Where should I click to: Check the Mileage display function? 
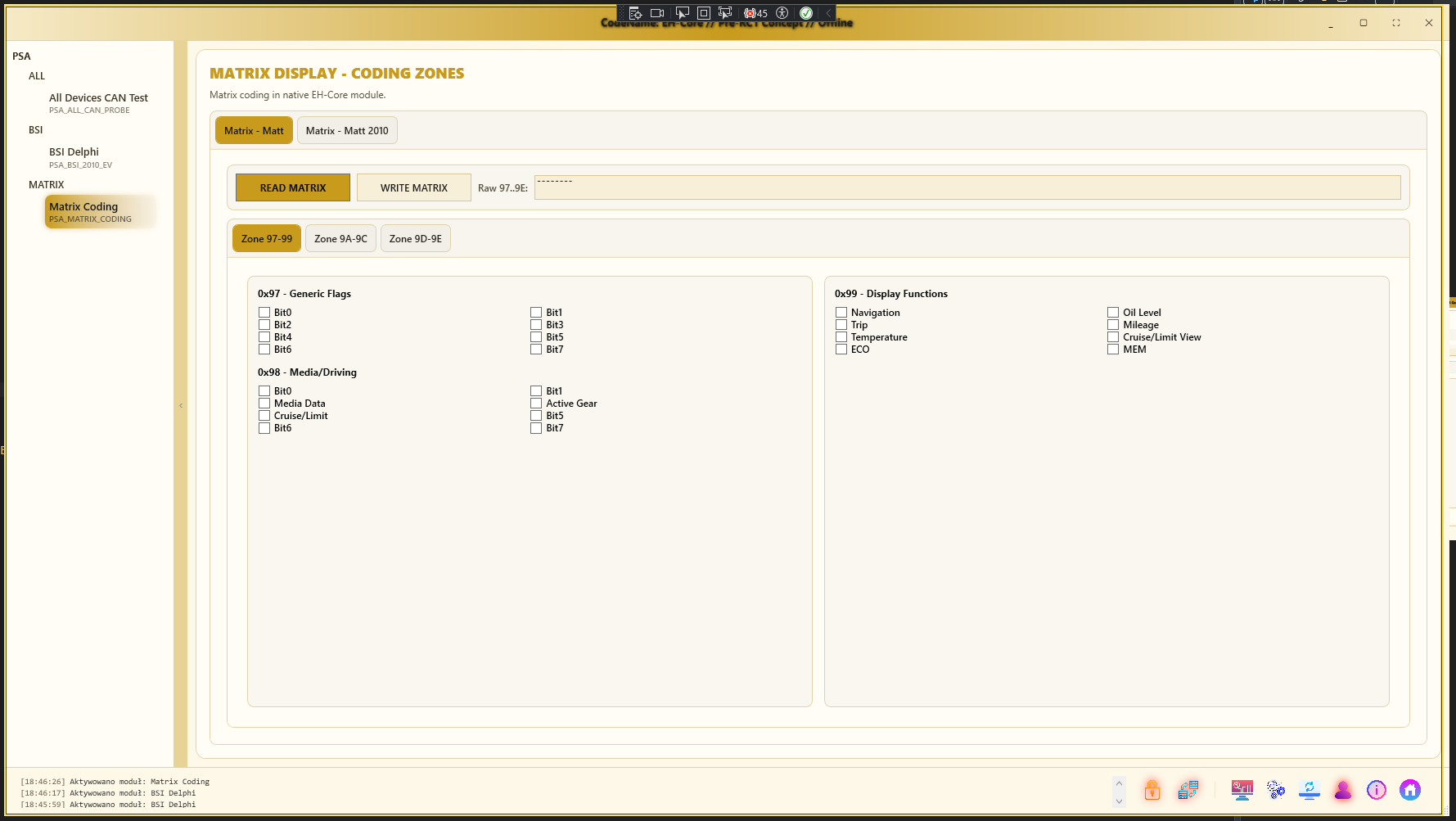[x=1113, y=325]
